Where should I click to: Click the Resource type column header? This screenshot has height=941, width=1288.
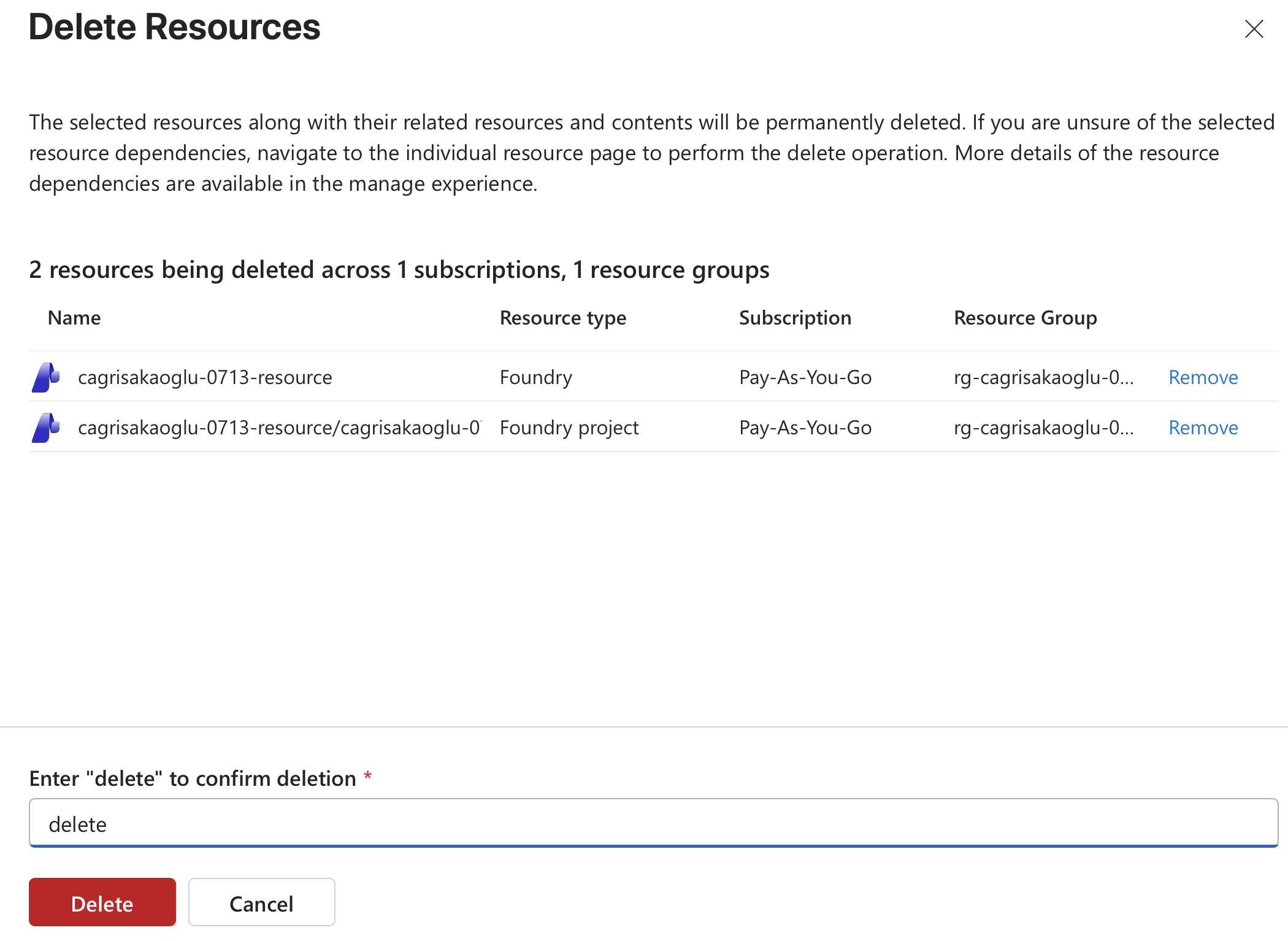(562, 318)
